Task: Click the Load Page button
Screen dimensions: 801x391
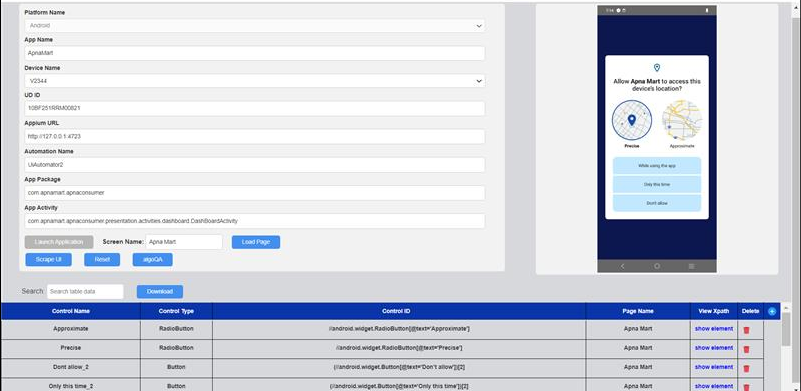Action: [x=256, y=242]
